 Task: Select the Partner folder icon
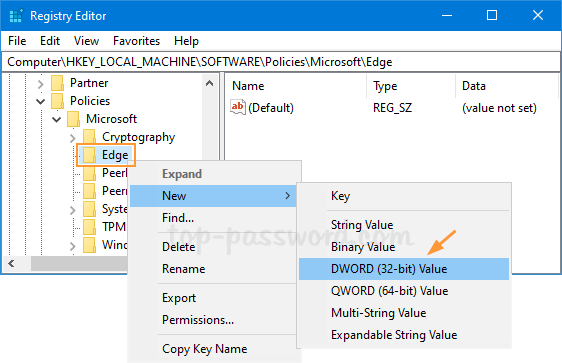(57, 83)
